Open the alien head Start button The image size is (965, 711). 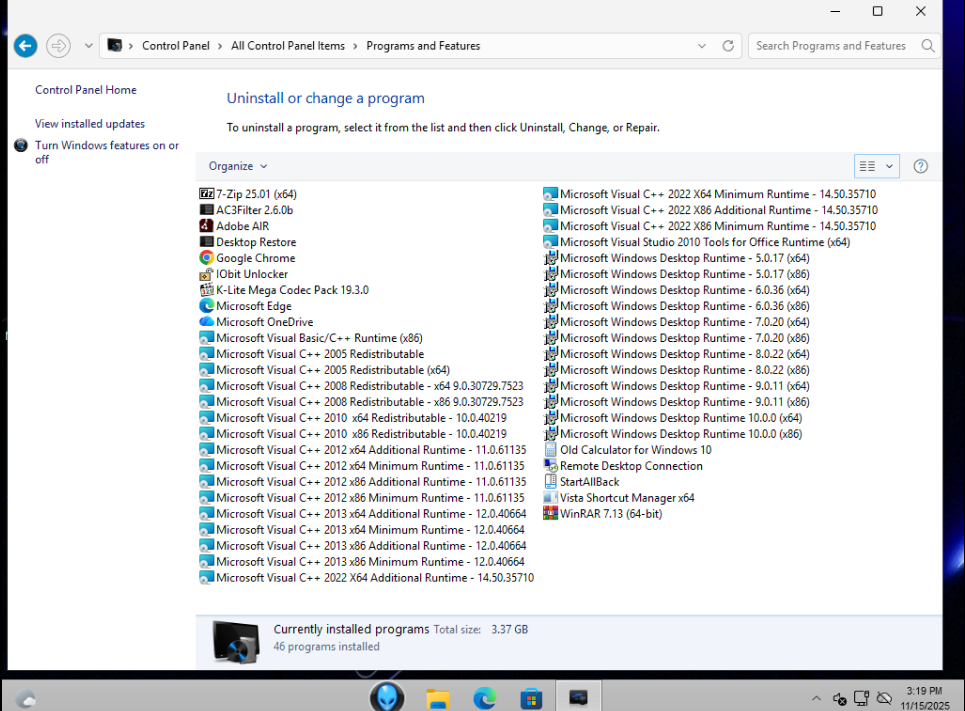(x=387, y=697)
